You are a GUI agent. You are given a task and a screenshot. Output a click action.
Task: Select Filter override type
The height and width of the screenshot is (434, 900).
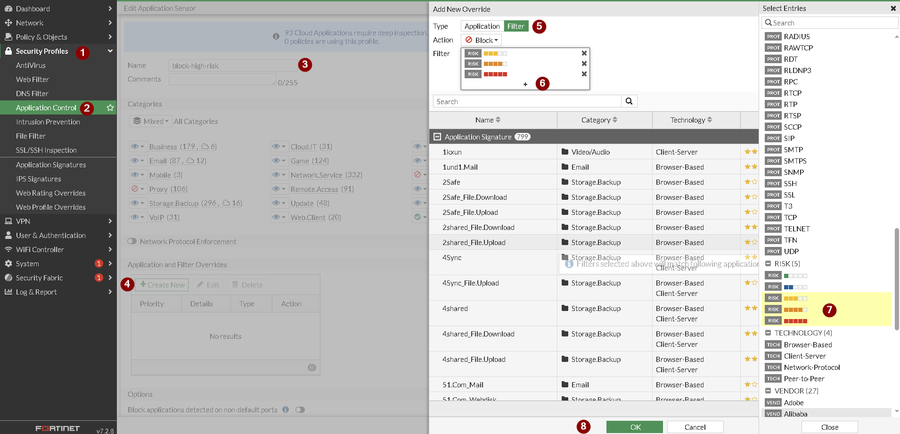tap(516, 26)
